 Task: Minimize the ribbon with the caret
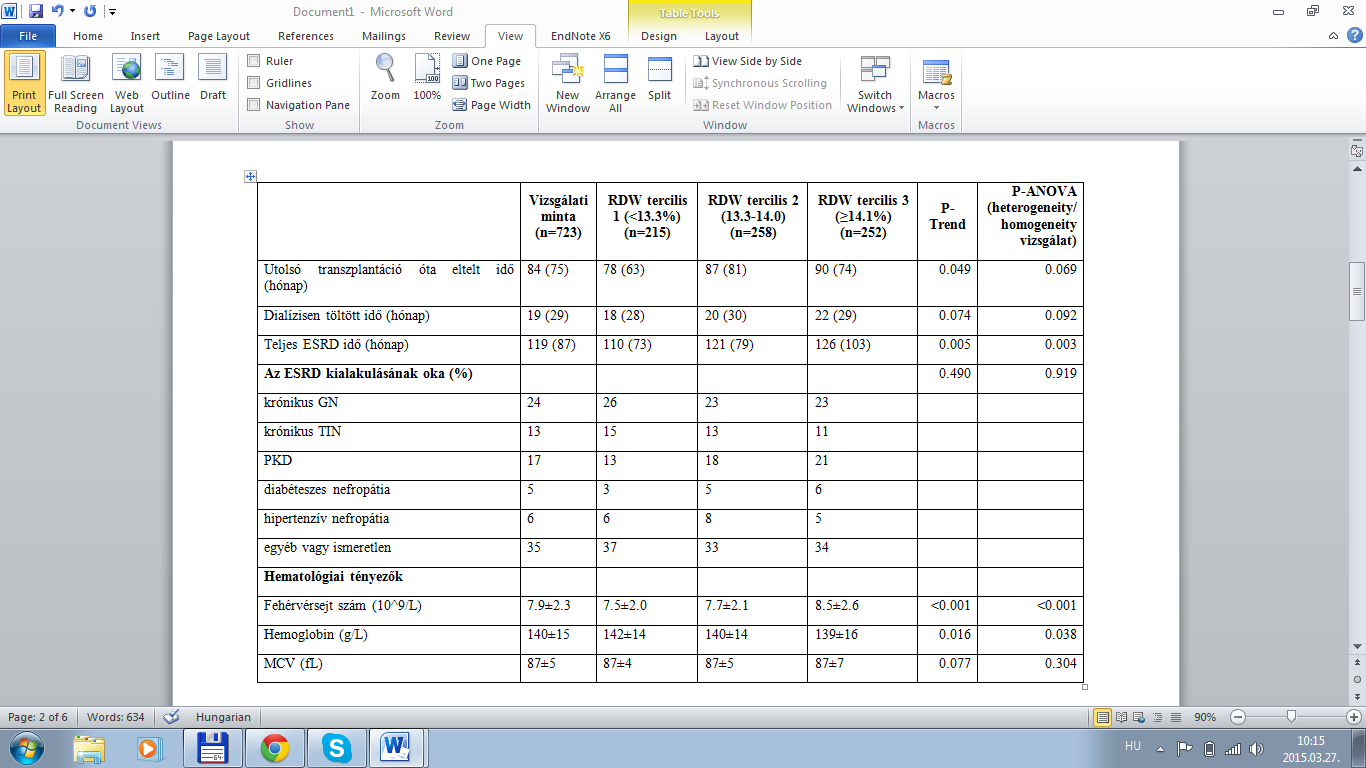(x=1335, y=35)
